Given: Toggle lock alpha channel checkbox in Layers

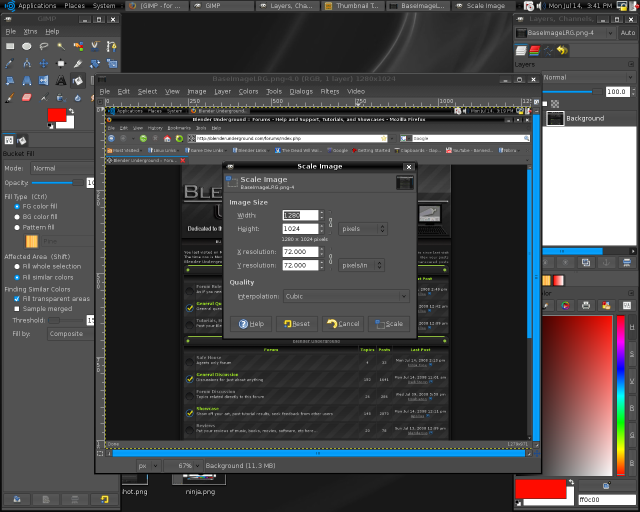Looking at the screenshot, I should 545,104.
